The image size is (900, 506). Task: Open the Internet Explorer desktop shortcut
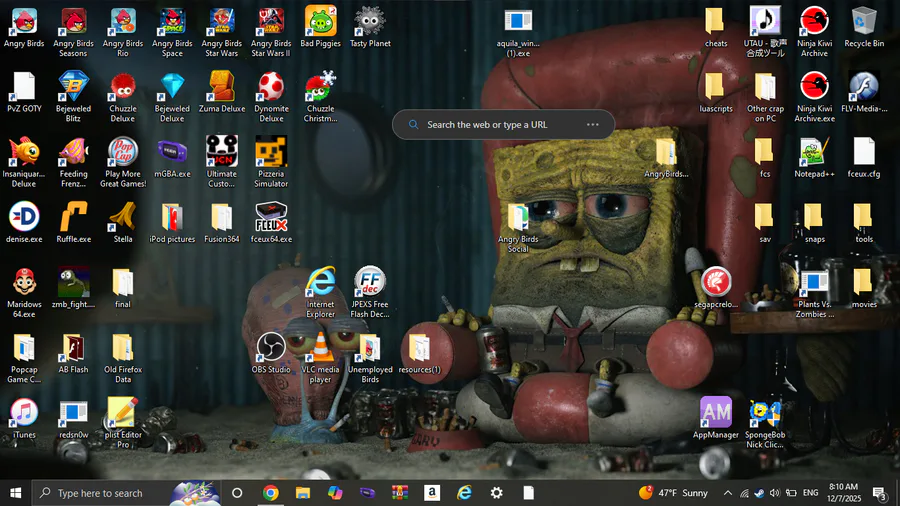coord(320,293)
